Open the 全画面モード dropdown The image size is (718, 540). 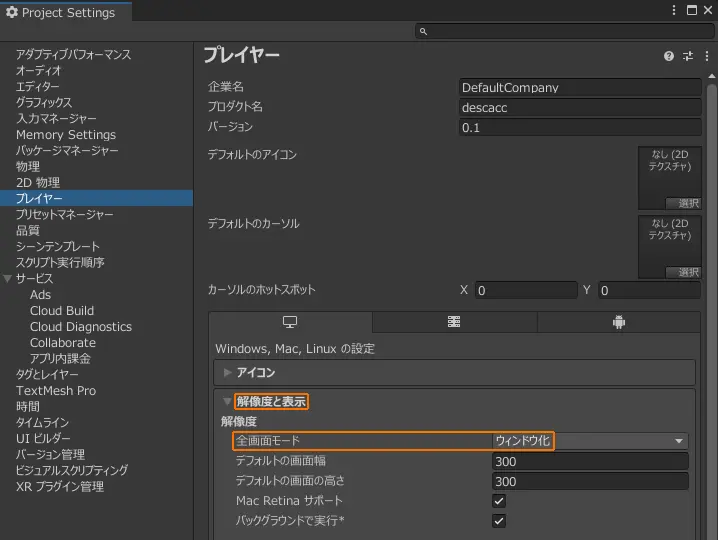point(590,441)
